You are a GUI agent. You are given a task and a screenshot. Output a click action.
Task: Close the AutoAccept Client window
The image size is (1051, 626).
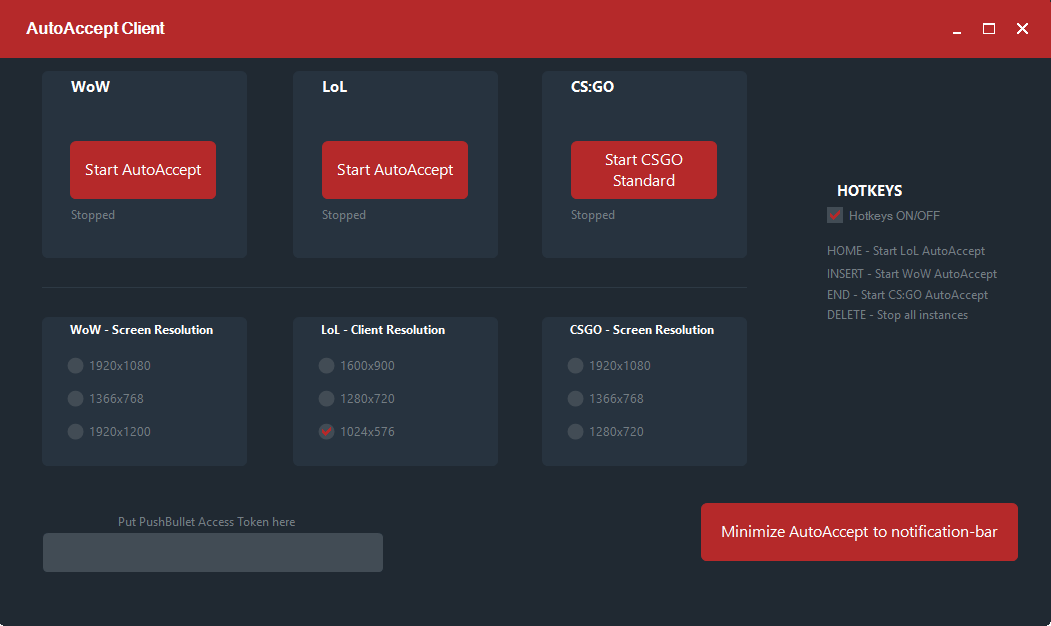(x=1022, y=29)
